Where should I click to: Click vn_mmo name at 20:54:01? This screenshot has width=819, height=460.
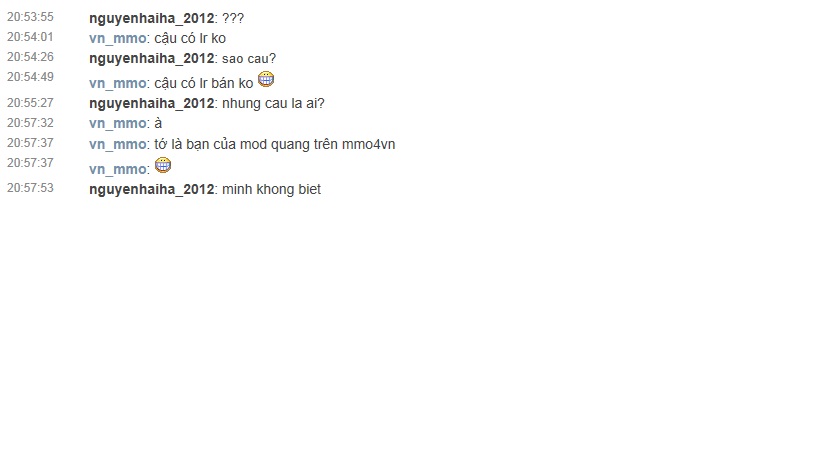coord(118,38)
